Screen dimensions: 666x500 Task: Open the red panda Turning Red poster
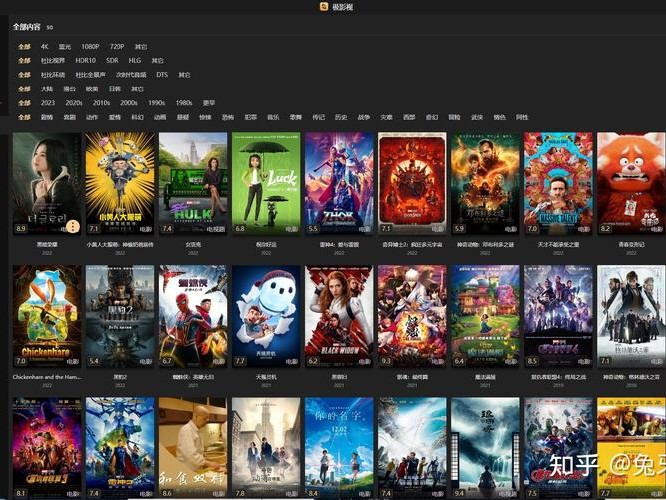[x=631, y=183]
